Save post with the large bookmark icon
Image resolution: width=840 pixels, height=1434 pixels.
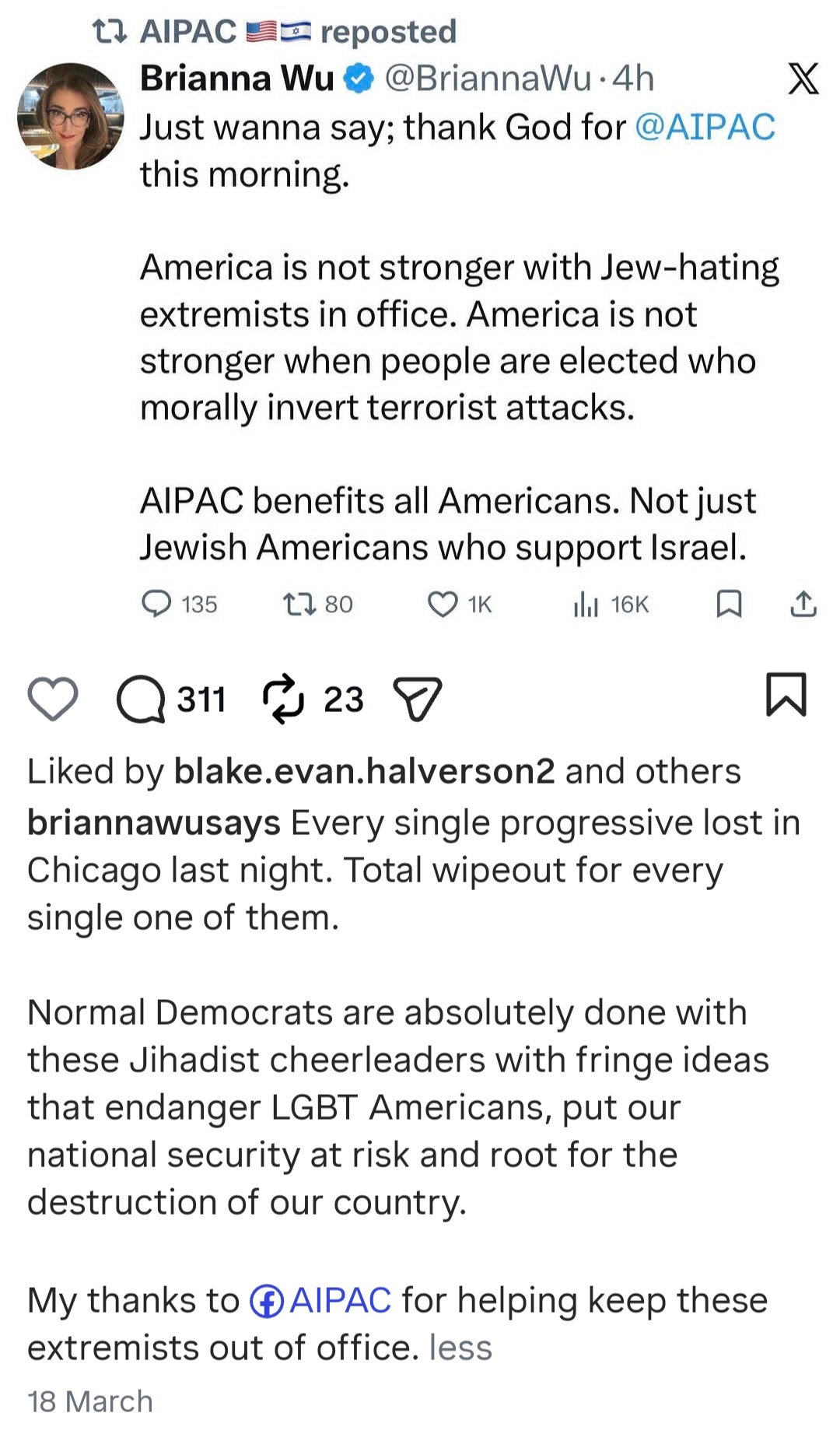[x=786, y=694]
